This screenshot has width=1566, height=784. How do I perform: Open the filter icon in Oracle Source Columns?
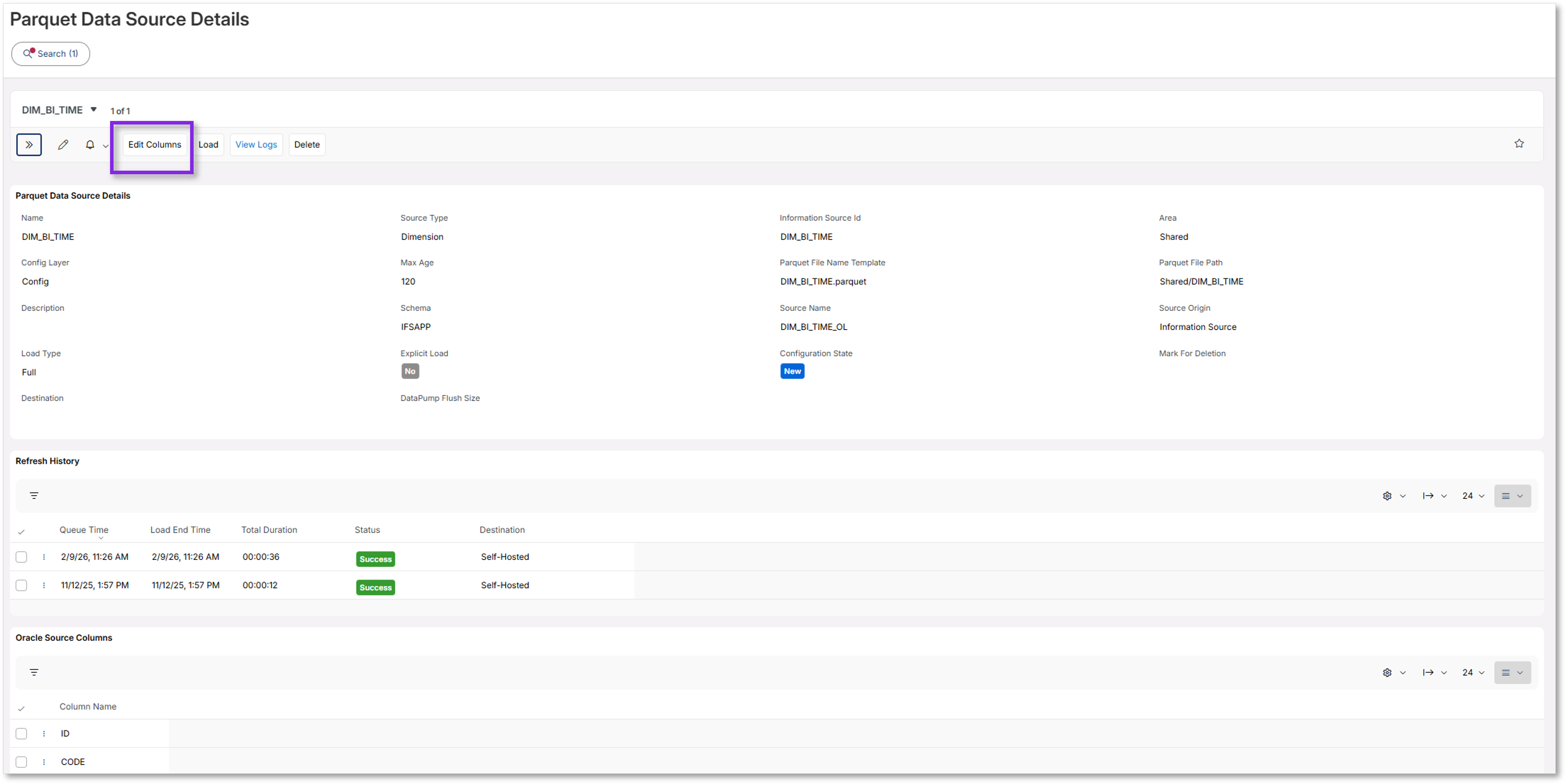34,672
